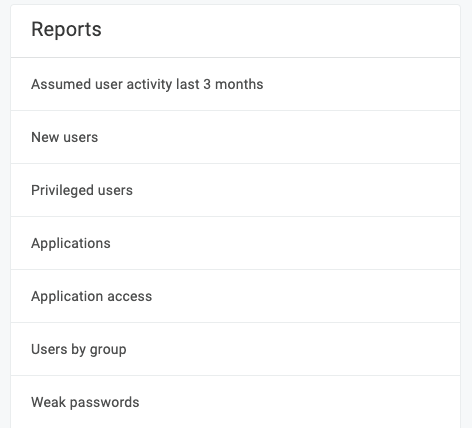Show the report on weak passwords

click(235, 402)
